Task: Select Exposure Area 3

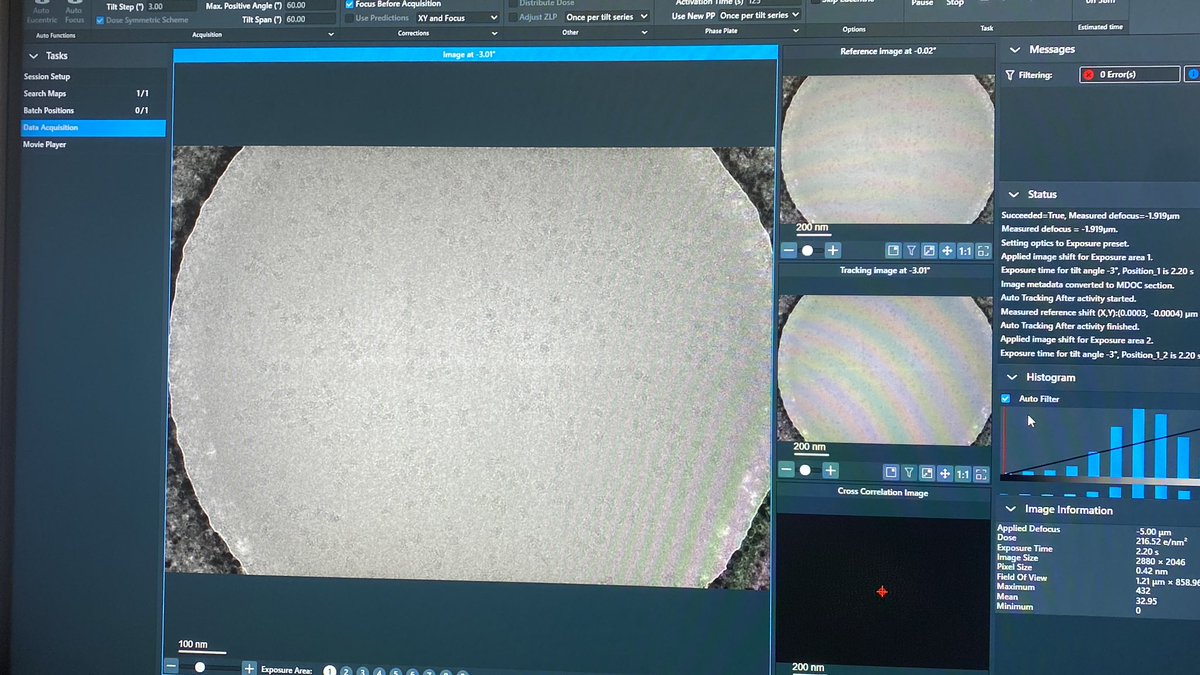Action: click(363, 672)
